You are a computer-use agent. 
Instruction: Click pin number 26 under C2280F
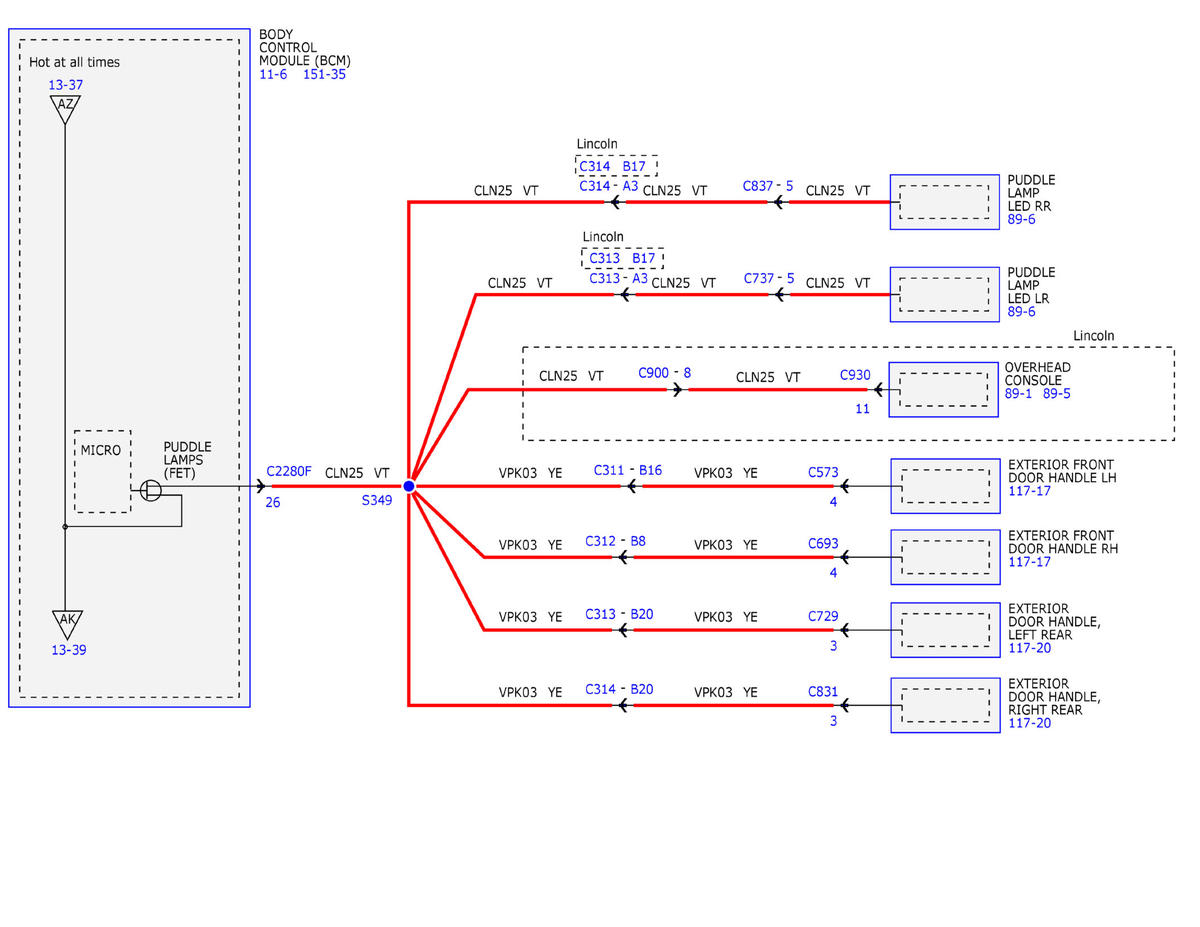tap(273, 503)
